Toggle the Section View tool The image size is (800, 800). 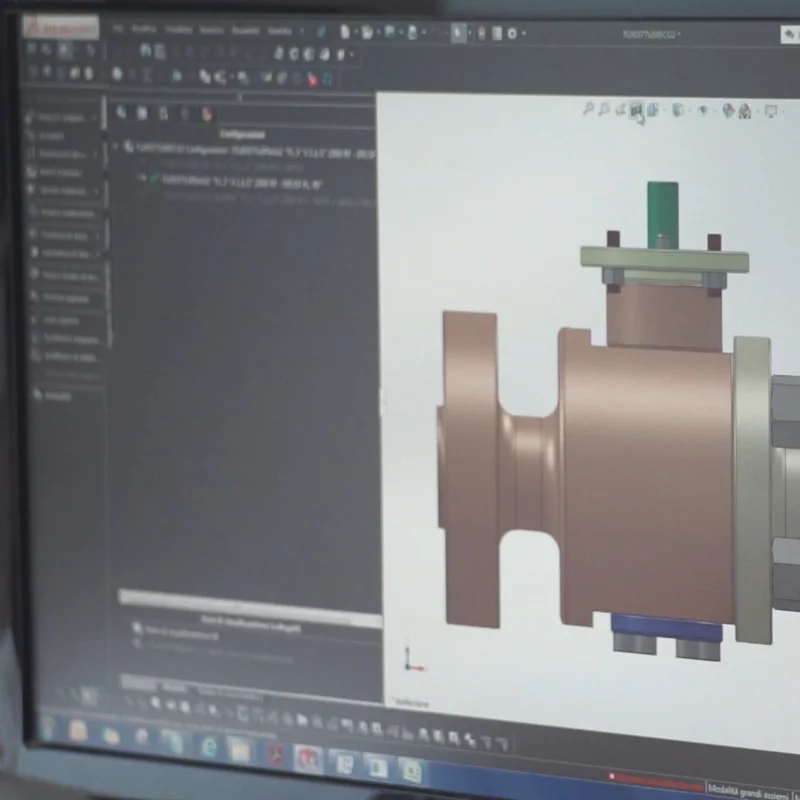[x=636, y=109]
